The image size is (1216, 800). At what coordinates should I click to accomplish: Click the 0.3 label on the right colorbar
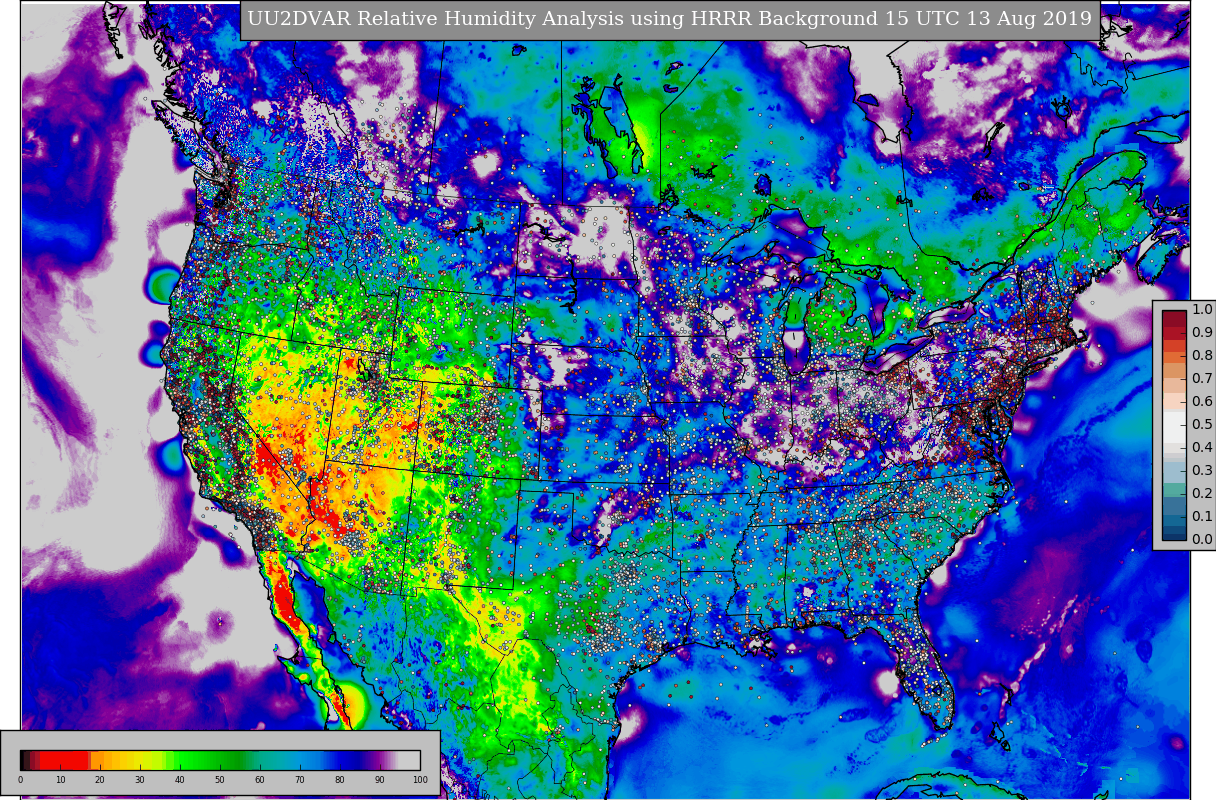pos(1202,471)
